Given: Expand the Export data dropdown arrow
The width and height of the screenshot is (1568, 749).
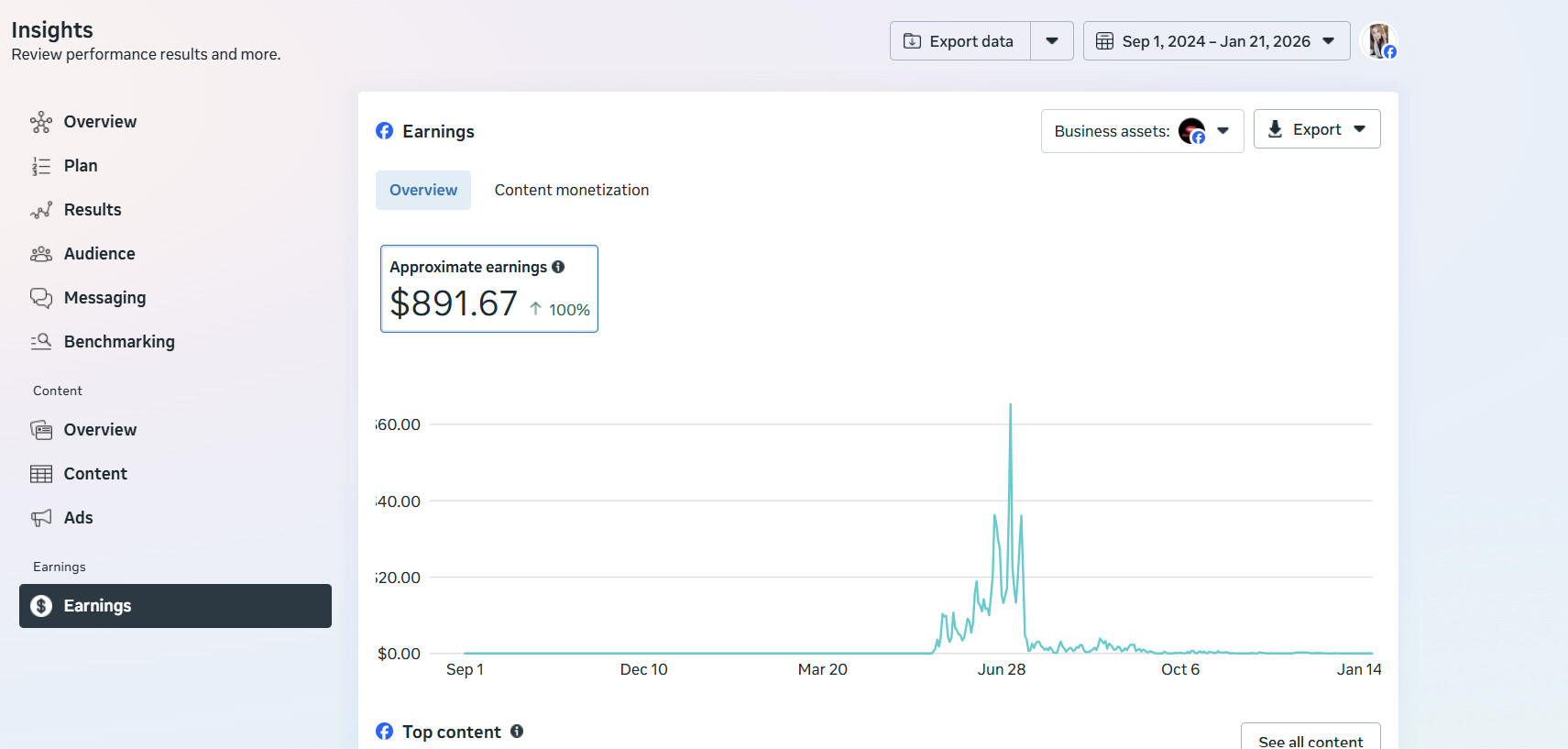Looking at the screenshot, I should tap(1052, 41).
